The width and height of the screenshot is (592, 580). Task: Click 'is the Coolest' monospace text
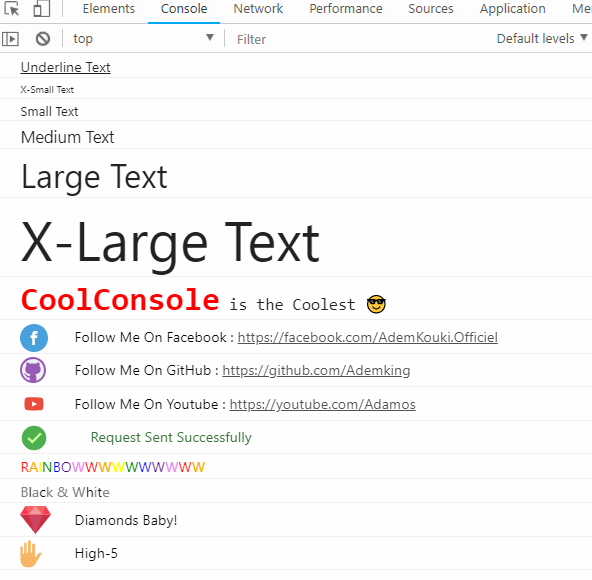click(x=293, y=304)
